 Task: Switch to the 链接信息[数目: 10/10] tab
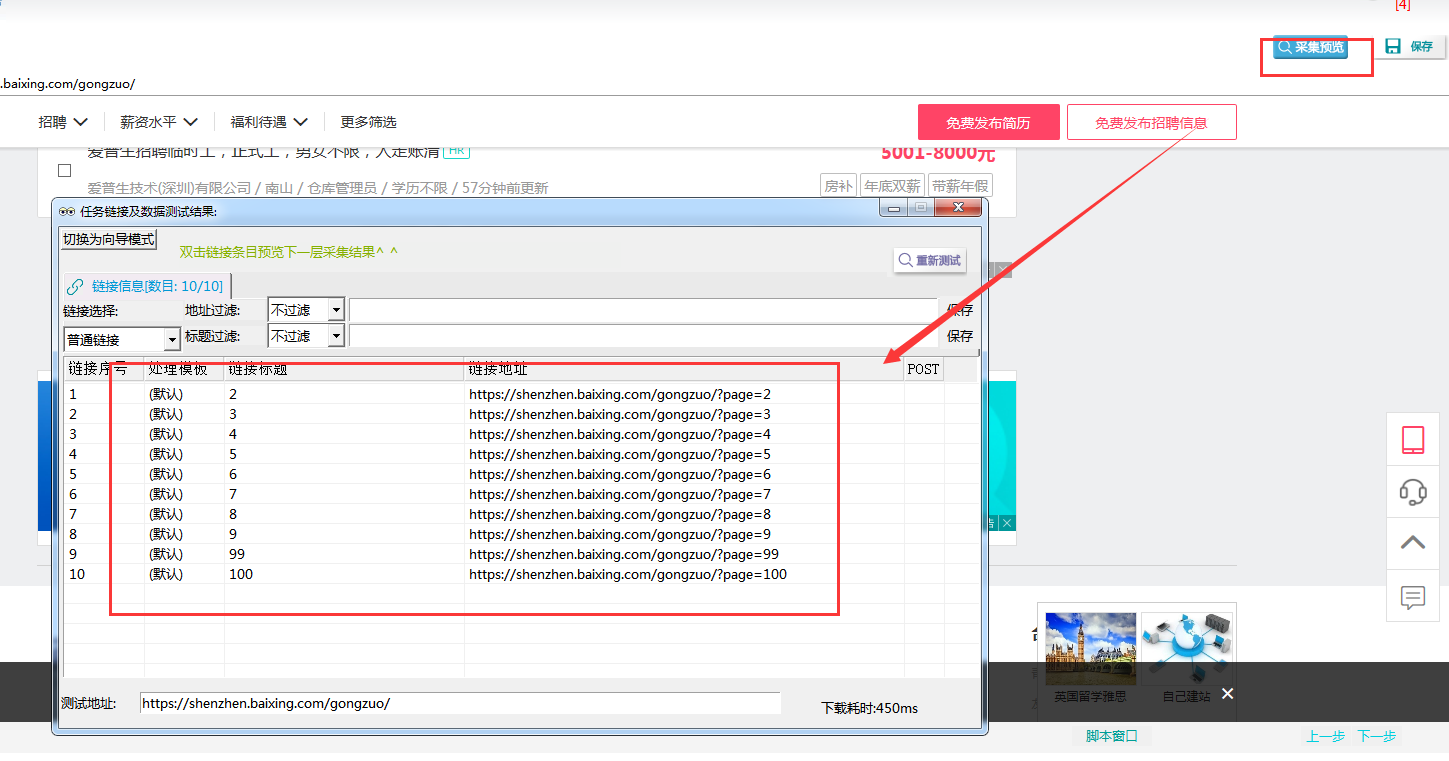pyautogui.click(x=147, y=286)
